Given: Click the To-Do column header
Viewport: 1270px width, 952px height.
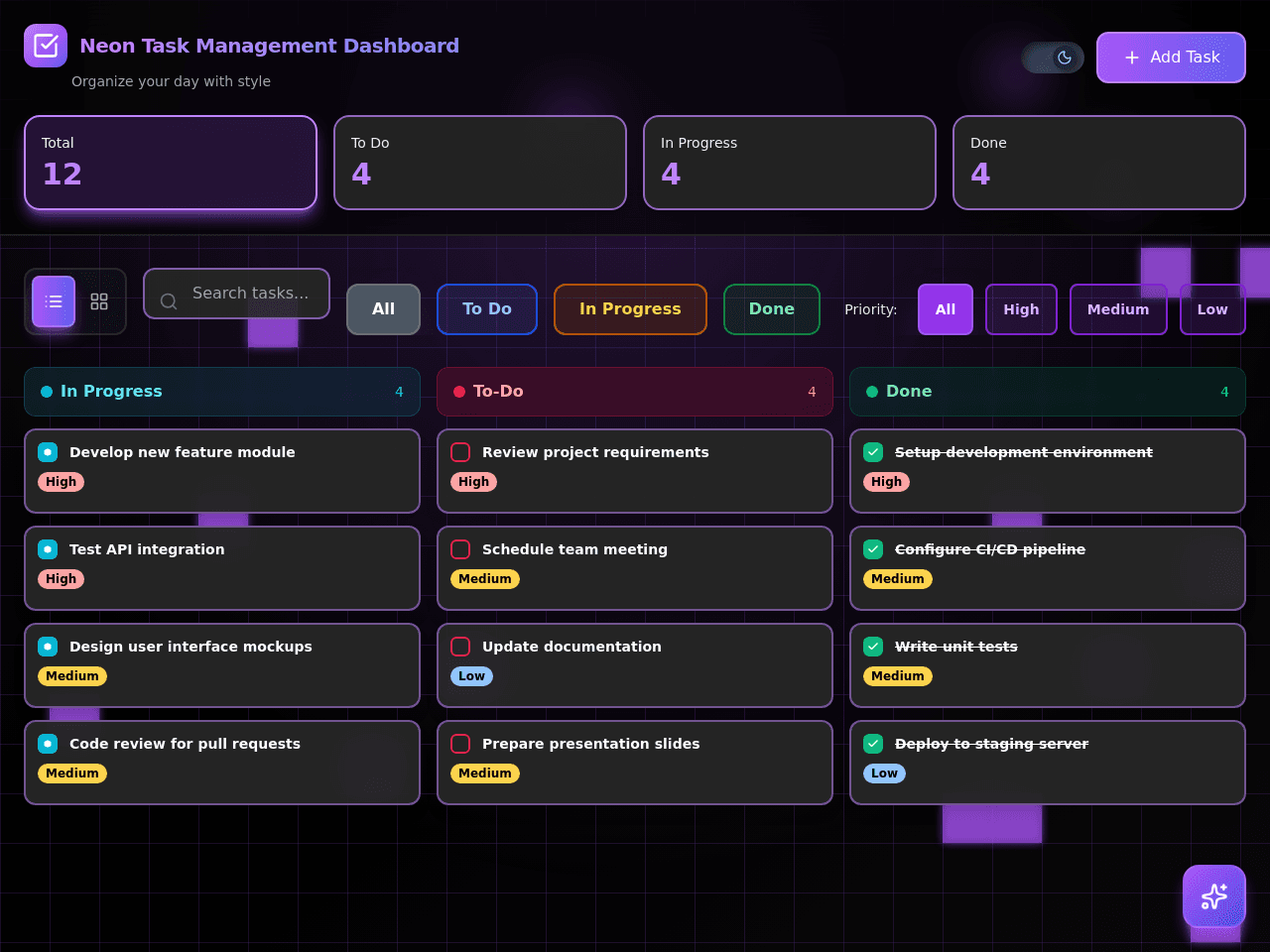Looking at the screenshot, I should [x=635, y=392].
